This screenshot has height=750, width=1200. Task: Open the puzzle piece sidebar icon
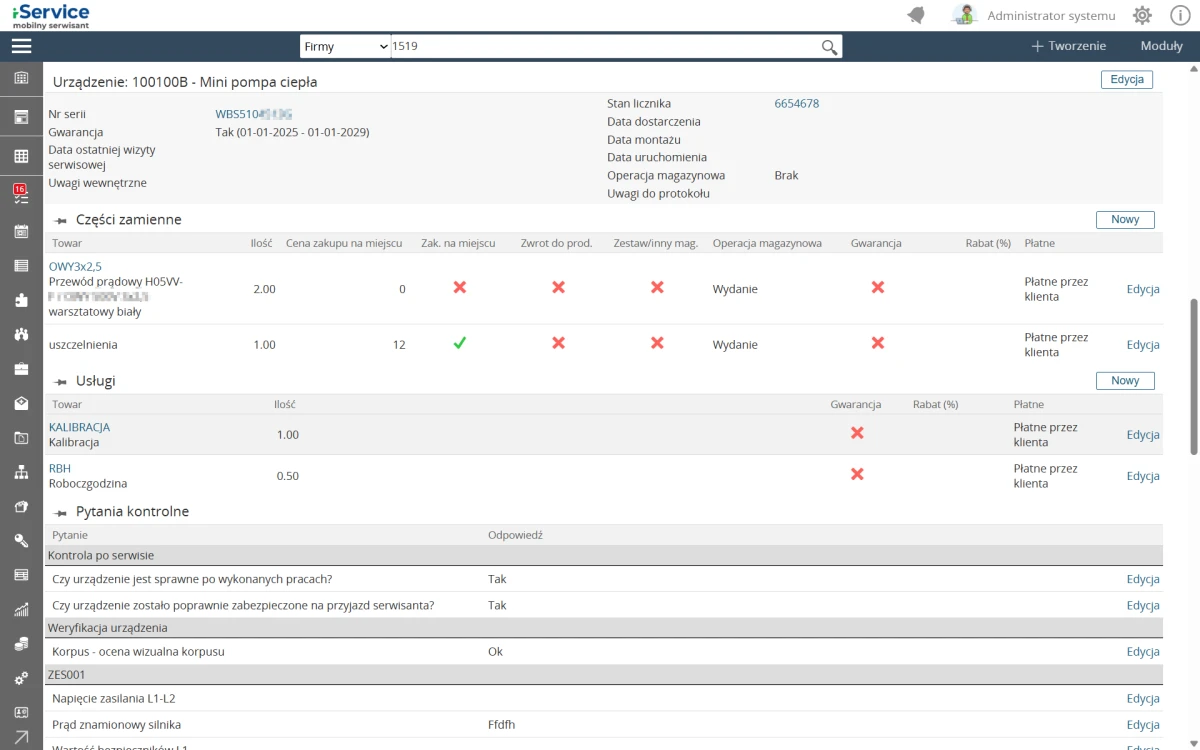click(20, 300)
